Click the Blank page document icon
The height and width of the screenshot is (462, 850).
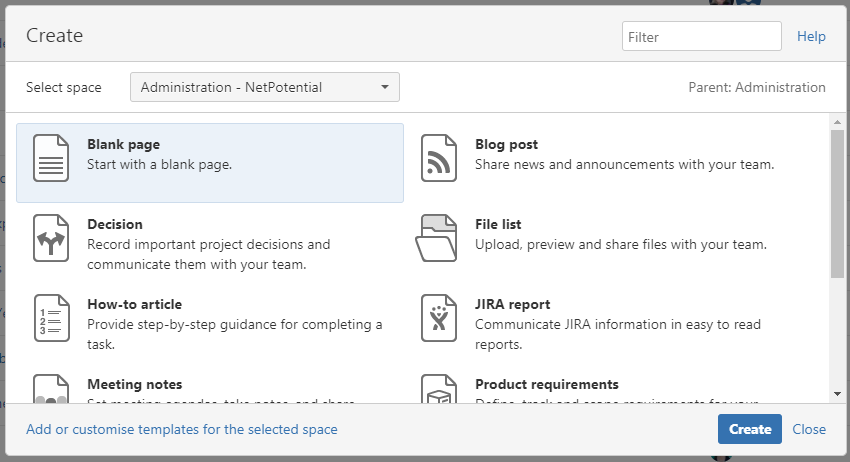point(51,158)
